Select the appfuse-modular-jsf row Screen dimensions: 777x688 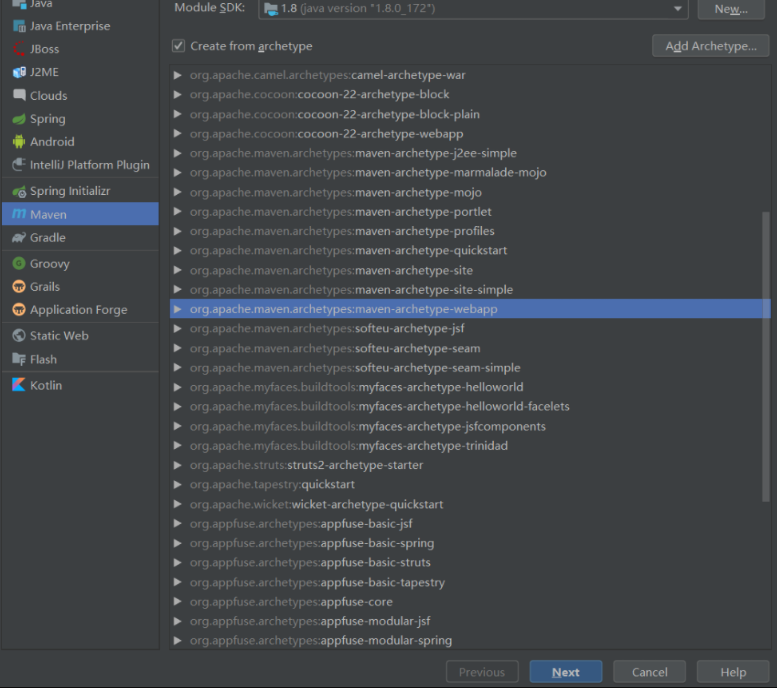pos(470,621)
